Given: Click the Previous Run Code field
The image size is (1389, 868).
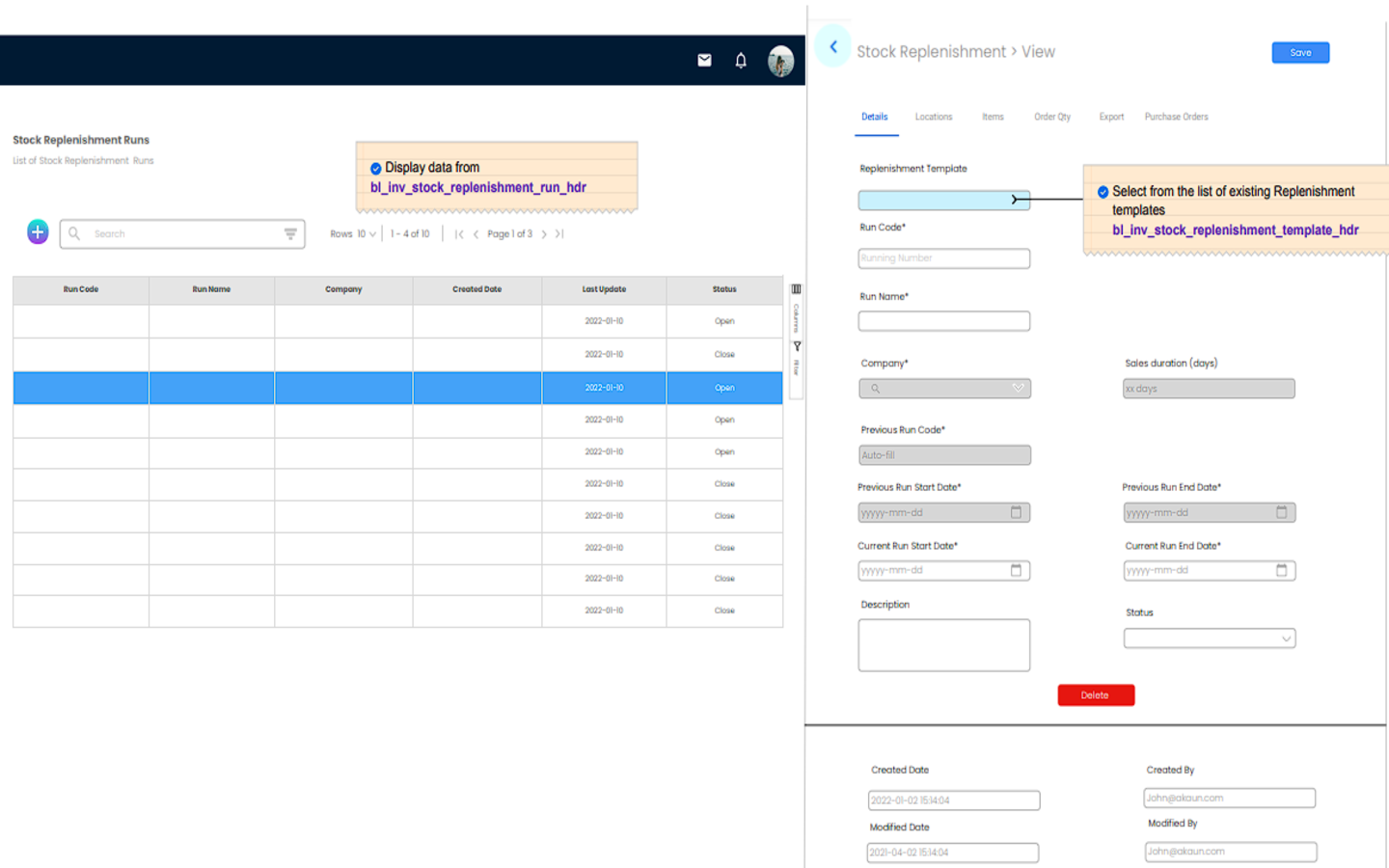Looking at the screenshot, I should 944,455.
